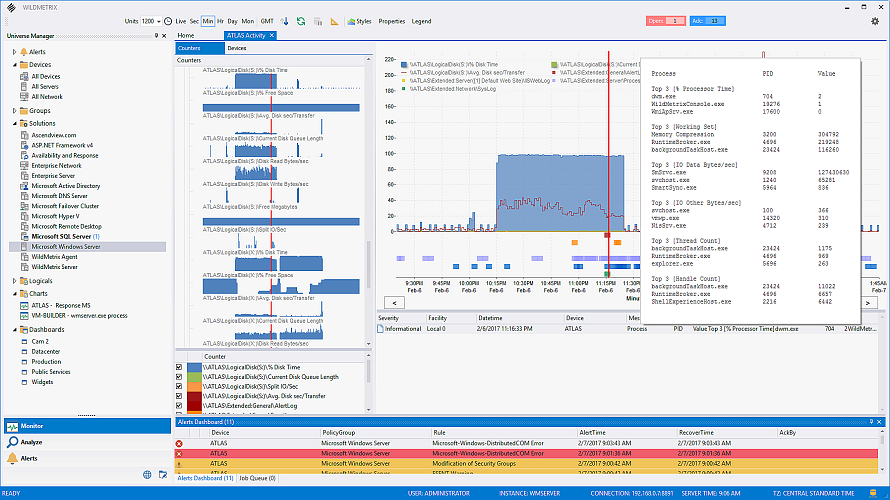Collapse the Dashboards tree node
Image resolution: width=890 pixels, height=500 pixels.
(15, 330)
